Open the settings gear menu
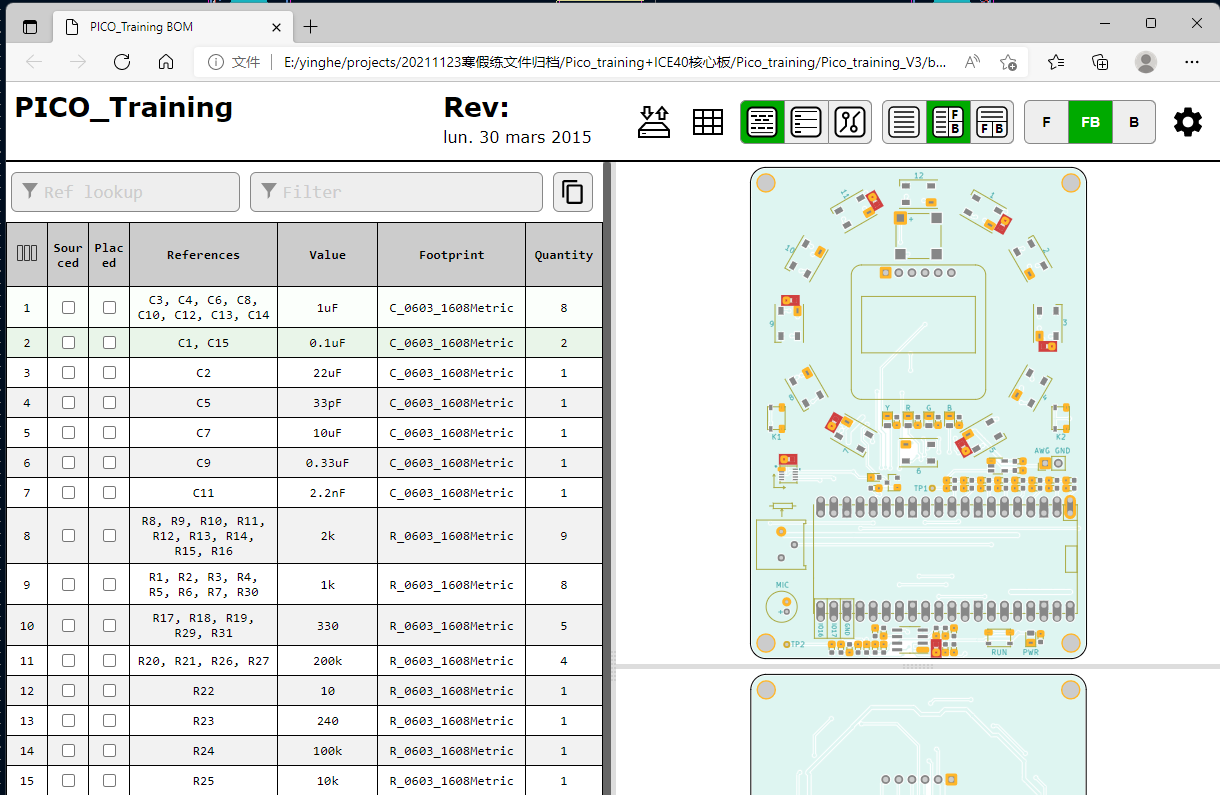The width and height of the screenshot is (1220, 795). (x=1188, y=122)
